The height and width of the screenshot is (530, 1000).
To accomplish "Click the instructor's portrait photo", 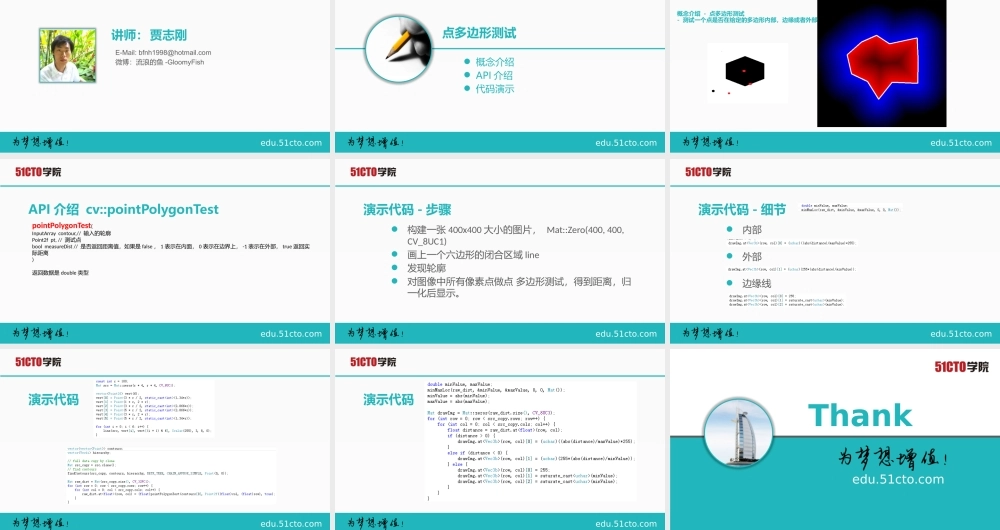I will click(x=68, y=55).
